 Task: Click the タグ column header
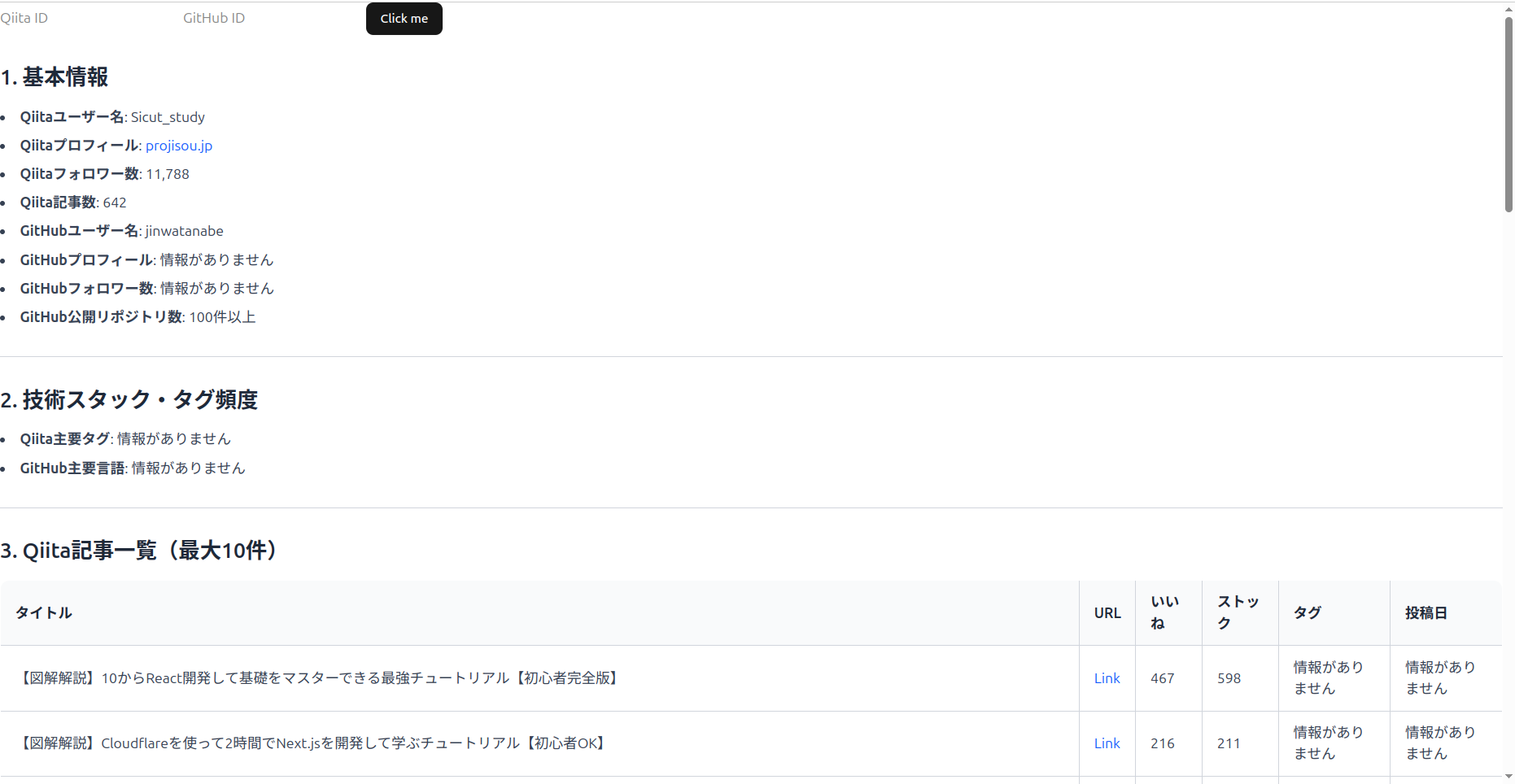pos(1308,612)
